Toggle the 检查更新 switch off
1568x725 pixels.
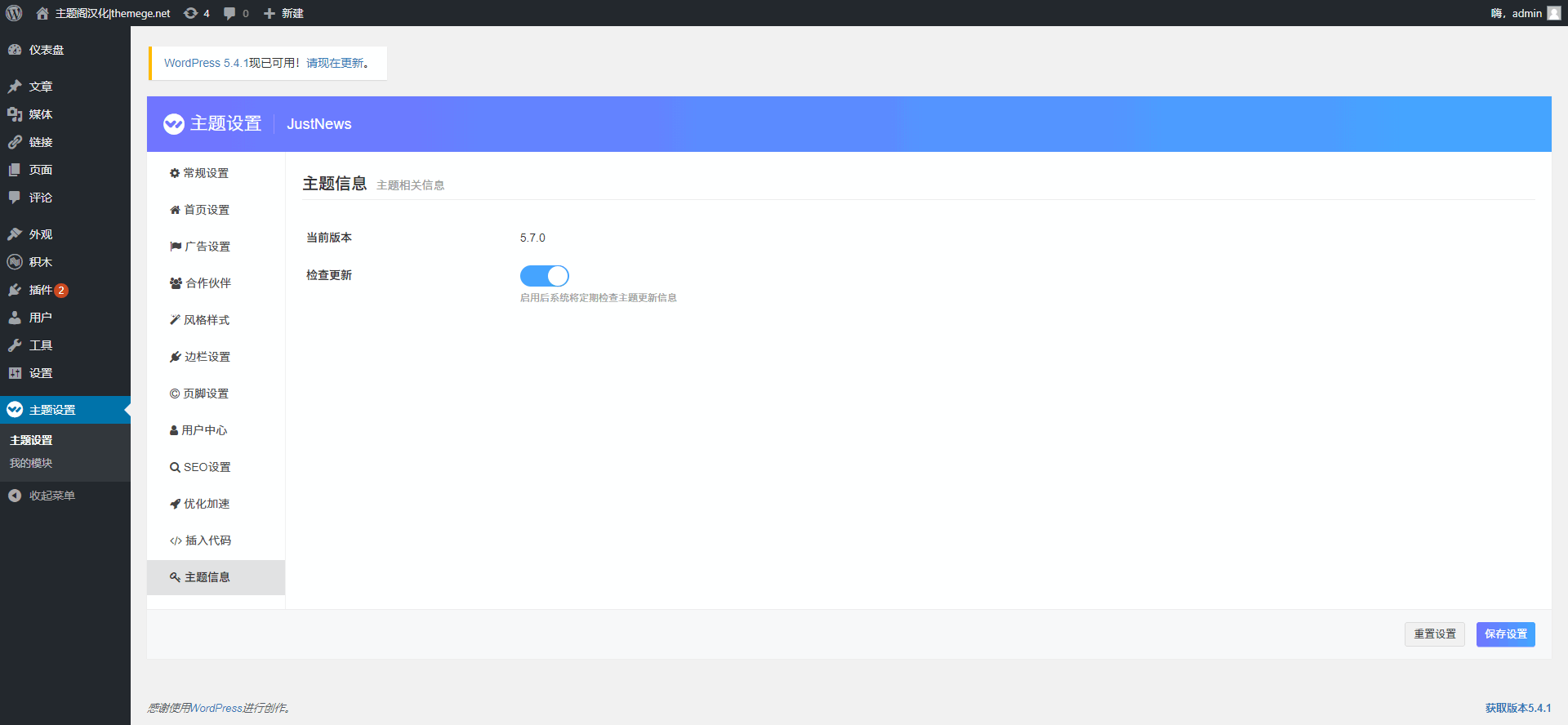click(x=545, y=276)
